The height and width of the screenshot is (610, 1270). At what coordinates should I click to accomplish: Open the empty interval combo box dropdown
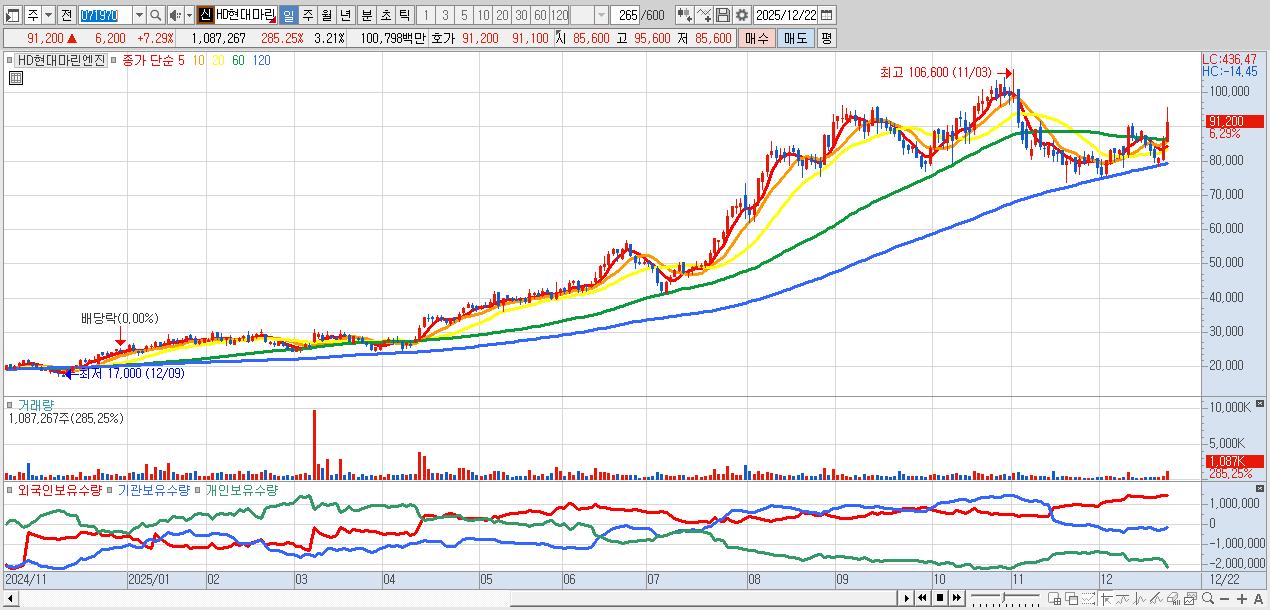pyautogui.click(x=601, y=15)
